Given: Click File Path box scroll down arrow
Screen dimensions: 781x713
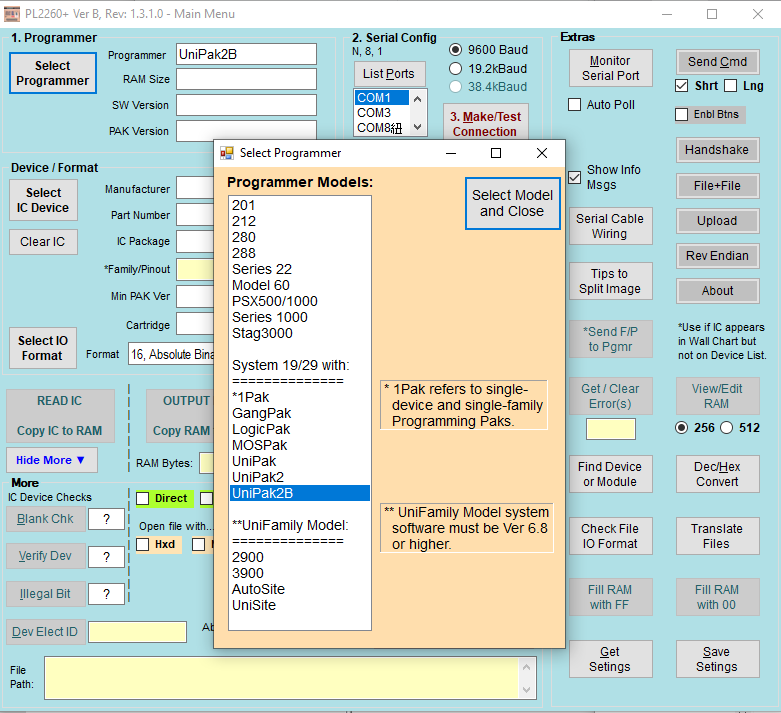Looking at the screenshot, I should pyautogui.click(x=526, y=690).
